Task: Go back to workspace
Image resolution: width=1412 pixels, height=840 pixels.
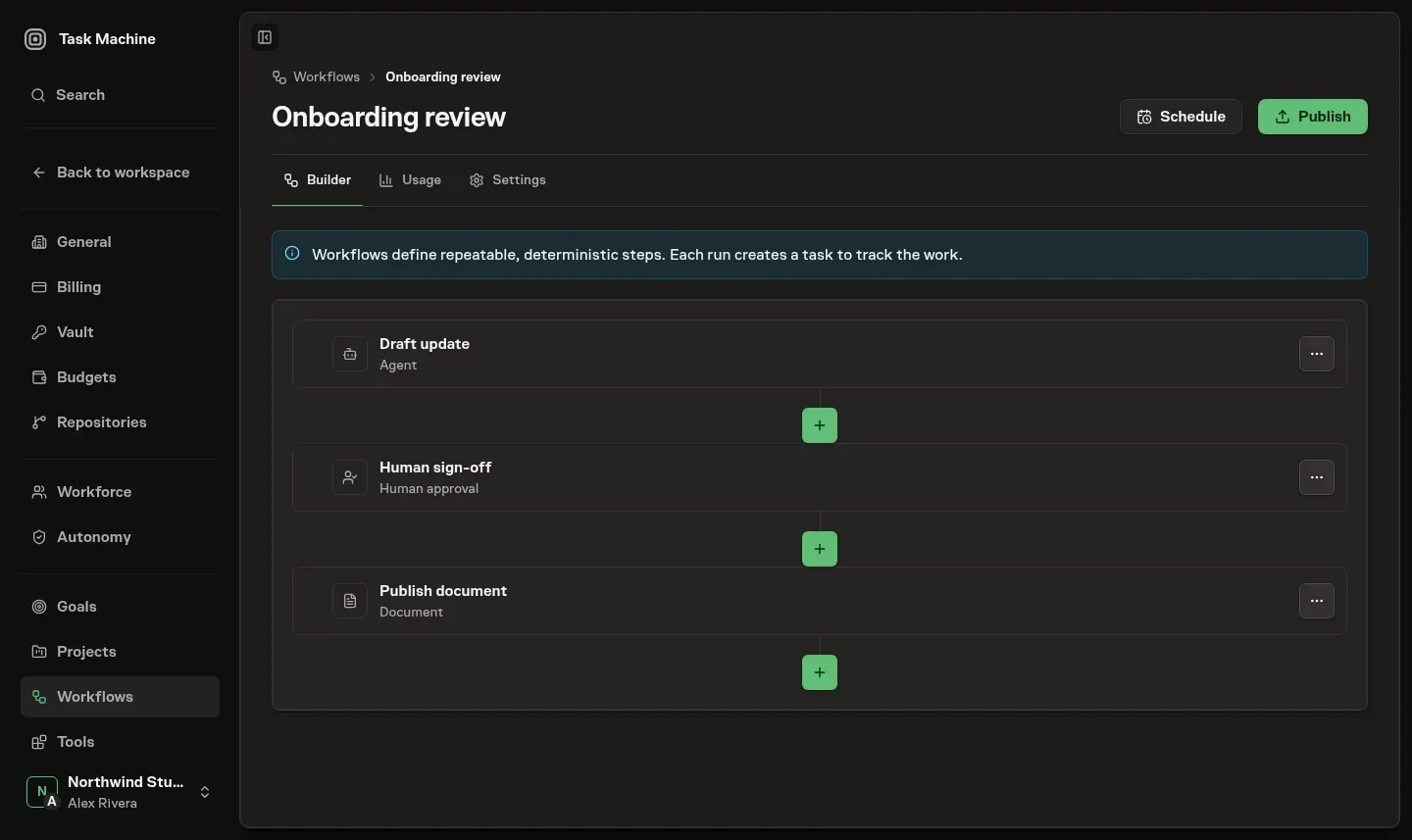Action: 120,173
